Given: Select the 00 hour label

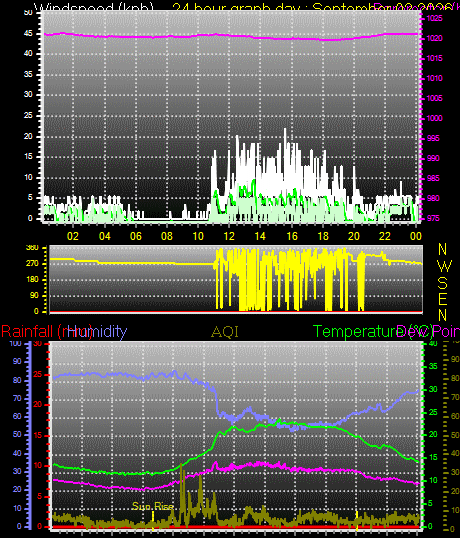Looking at the screenshot, I should pos(416,236).
